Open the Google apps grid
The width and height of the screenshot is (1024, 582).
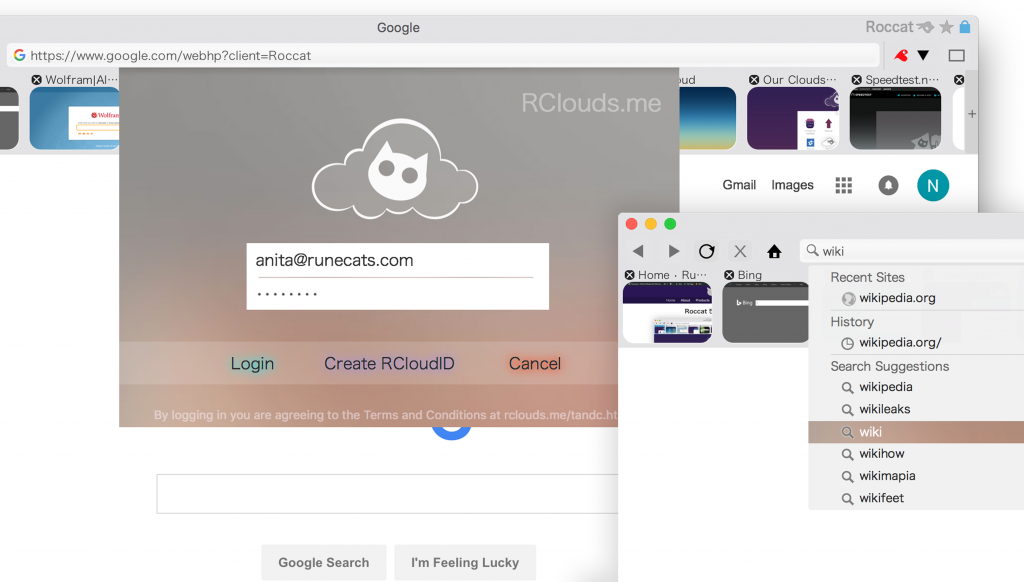pyautogui.click(x=844, y=186)
